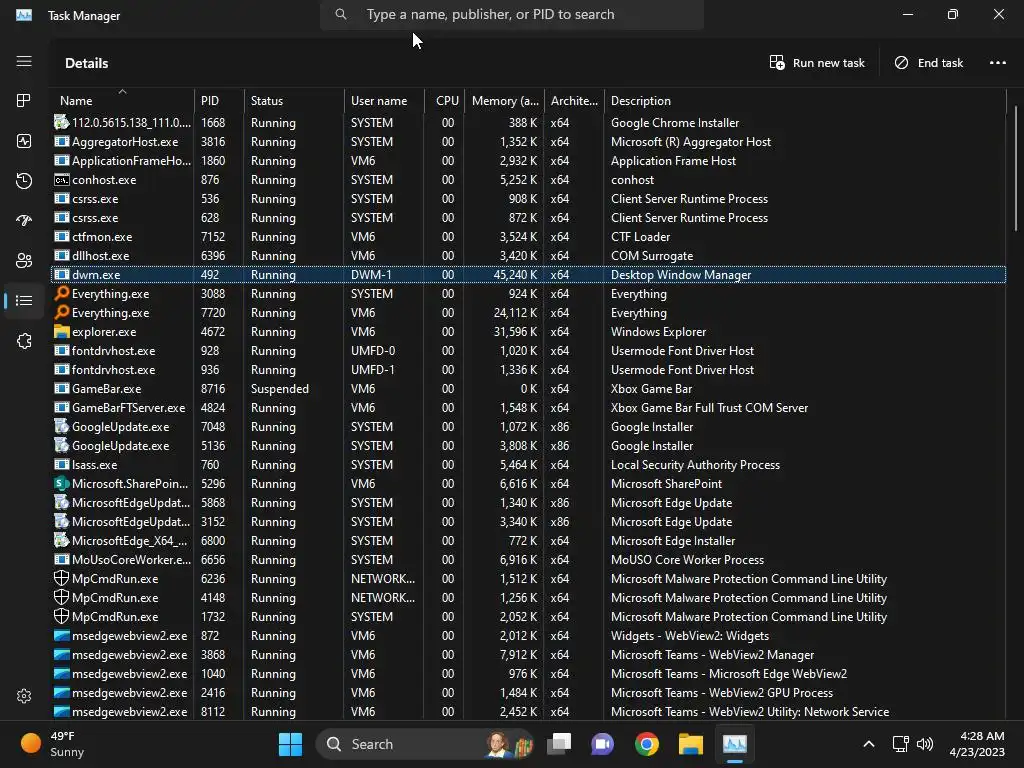Select fontdrvhost.exe row with PID 936

528,370
